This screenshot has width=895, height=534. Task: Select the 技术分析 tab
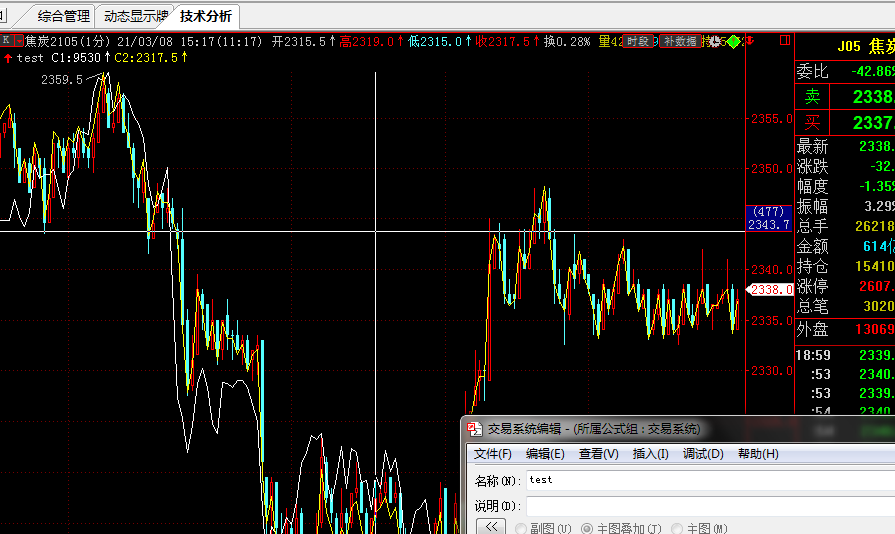click(x=205, y=16)
